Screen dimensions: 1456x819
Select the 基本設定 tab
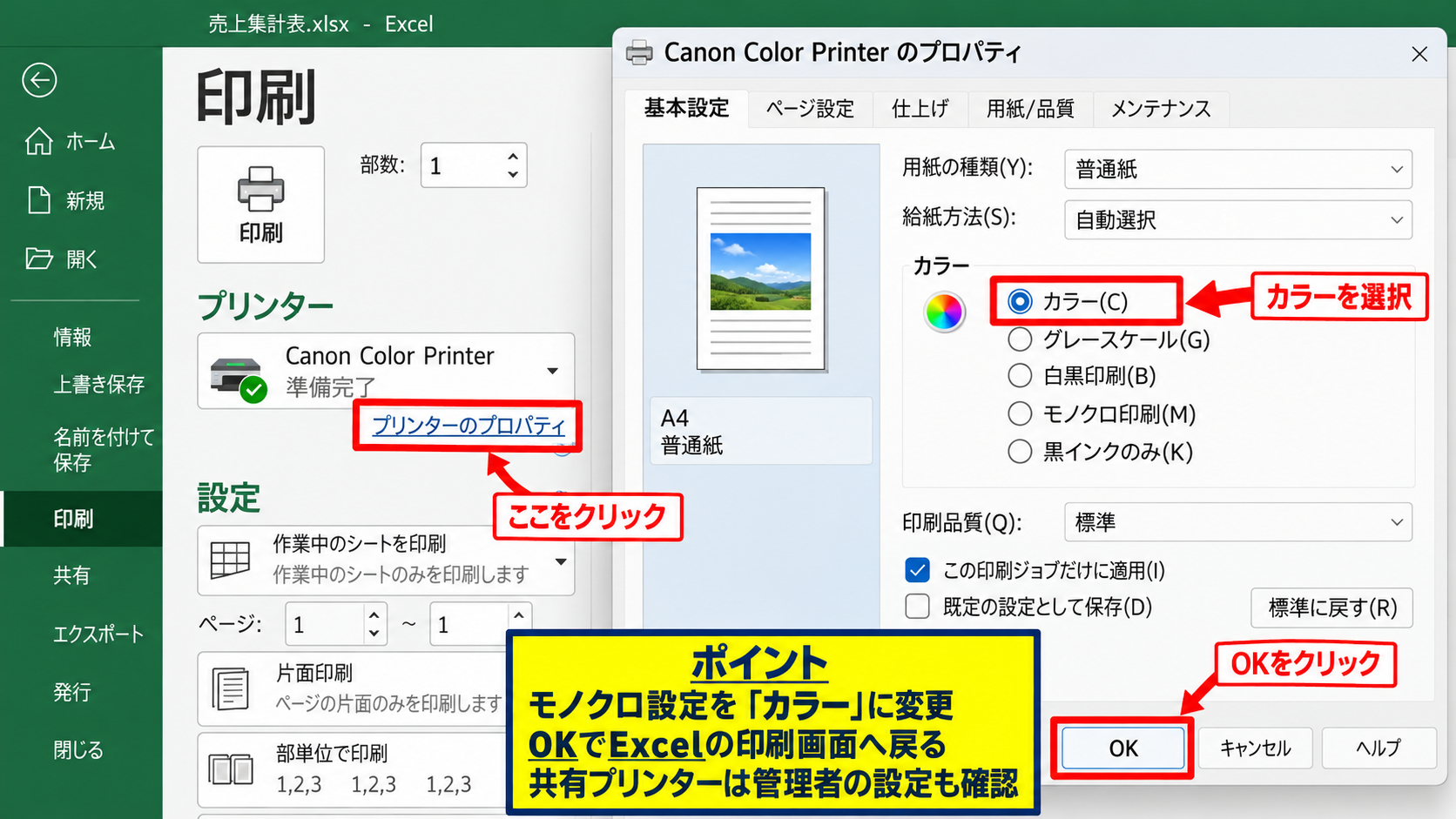click(x=686, y=108)
